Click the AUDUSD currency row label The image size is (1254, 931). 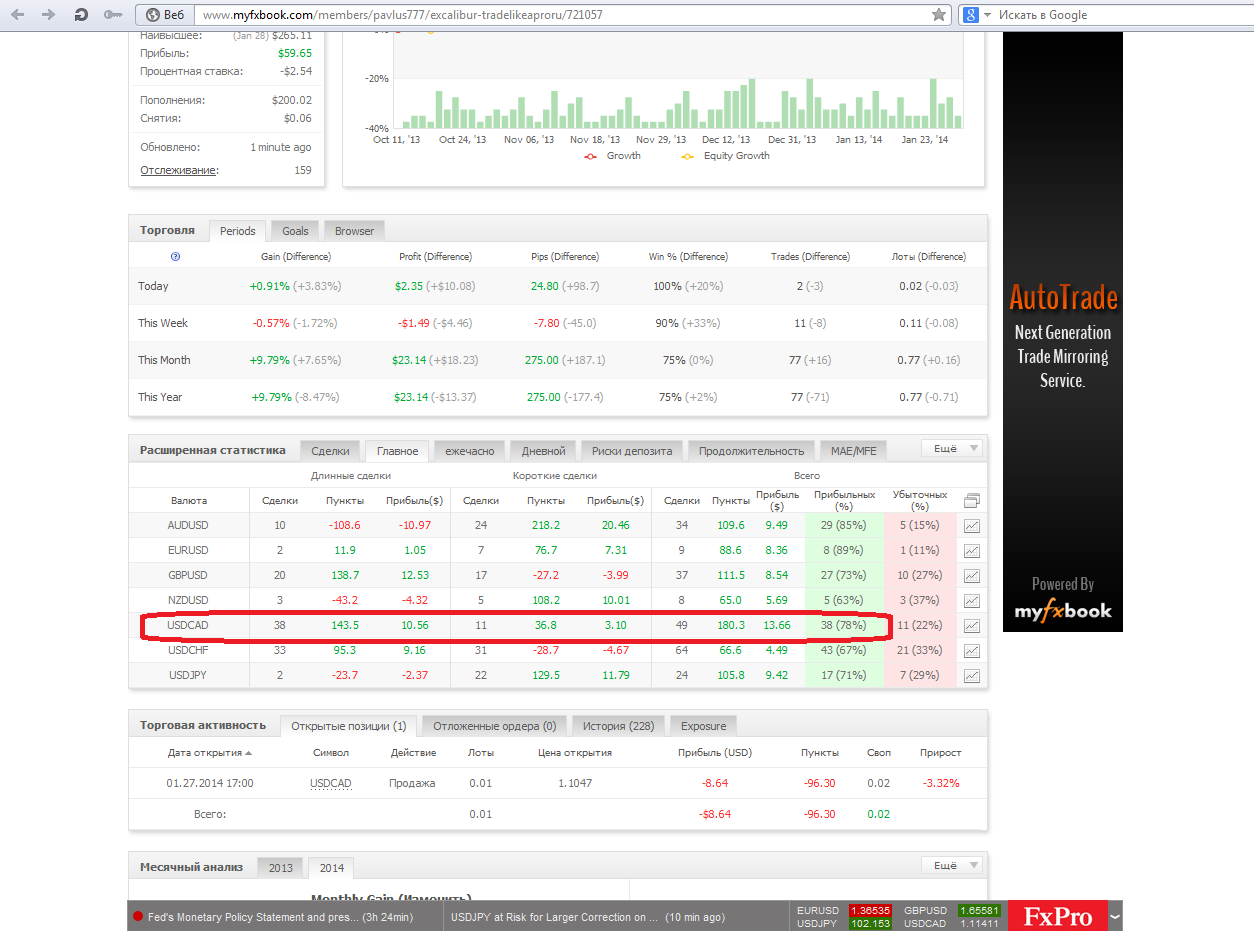tap(188, 525)
